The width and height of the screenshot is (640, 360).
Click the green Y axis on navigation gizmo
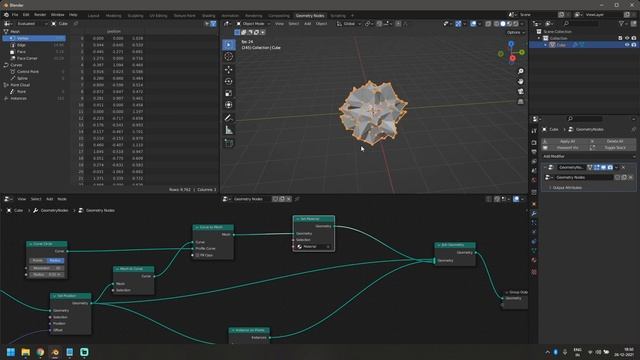[x=522, y=52]
